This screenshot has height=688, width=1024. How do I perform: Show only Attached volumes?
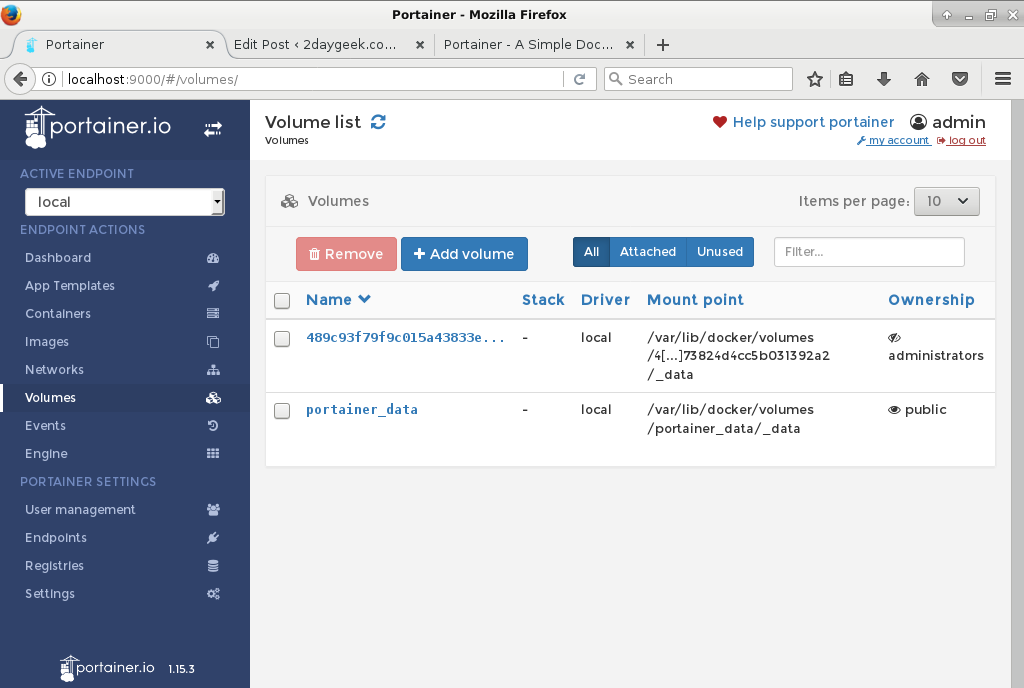[x=648, y=252]
